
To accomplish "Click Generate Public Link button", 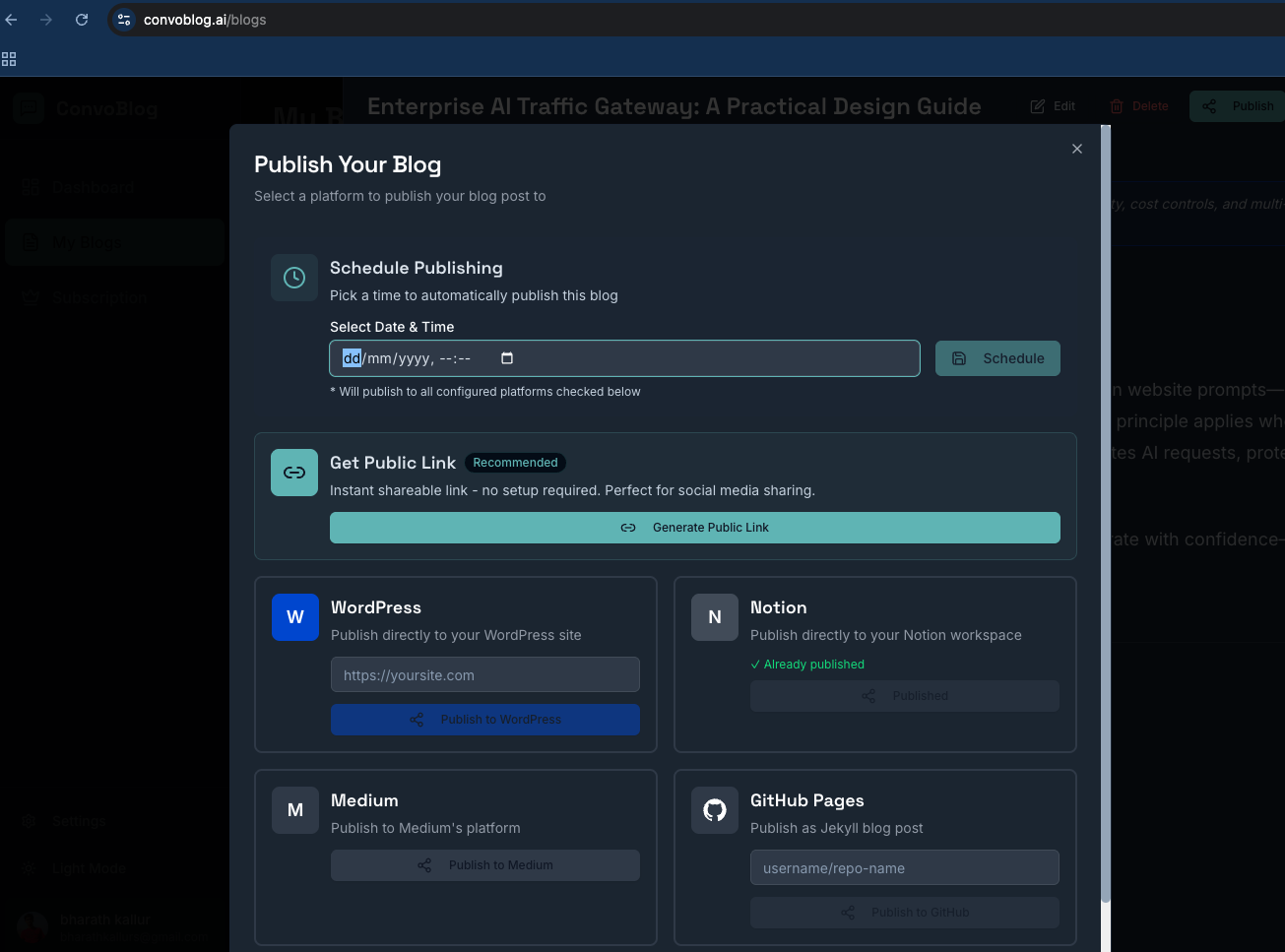I will coord(695,528).
